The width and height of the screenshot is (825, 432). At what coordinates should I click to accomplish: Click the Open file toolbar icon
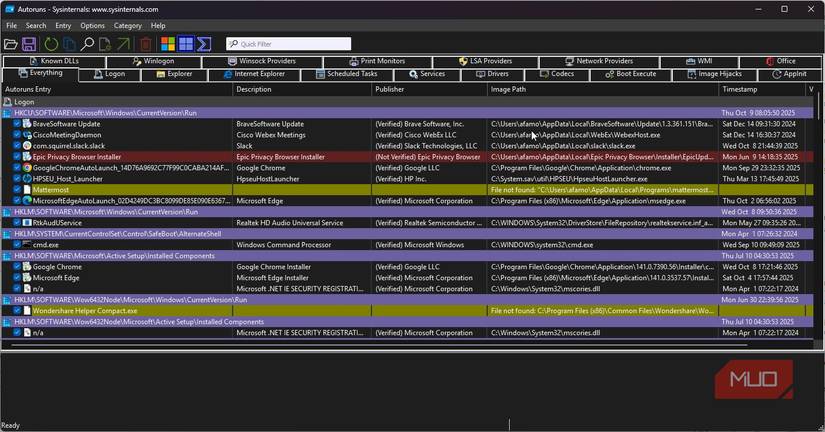(x=11, y=44)
